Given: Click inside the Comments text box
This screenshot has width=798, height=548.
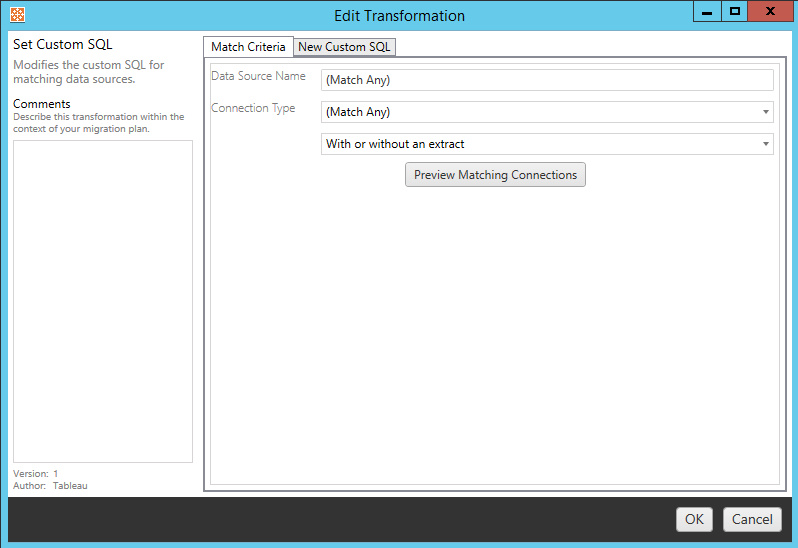Looking at the screenshot, I should pos(103,300).
